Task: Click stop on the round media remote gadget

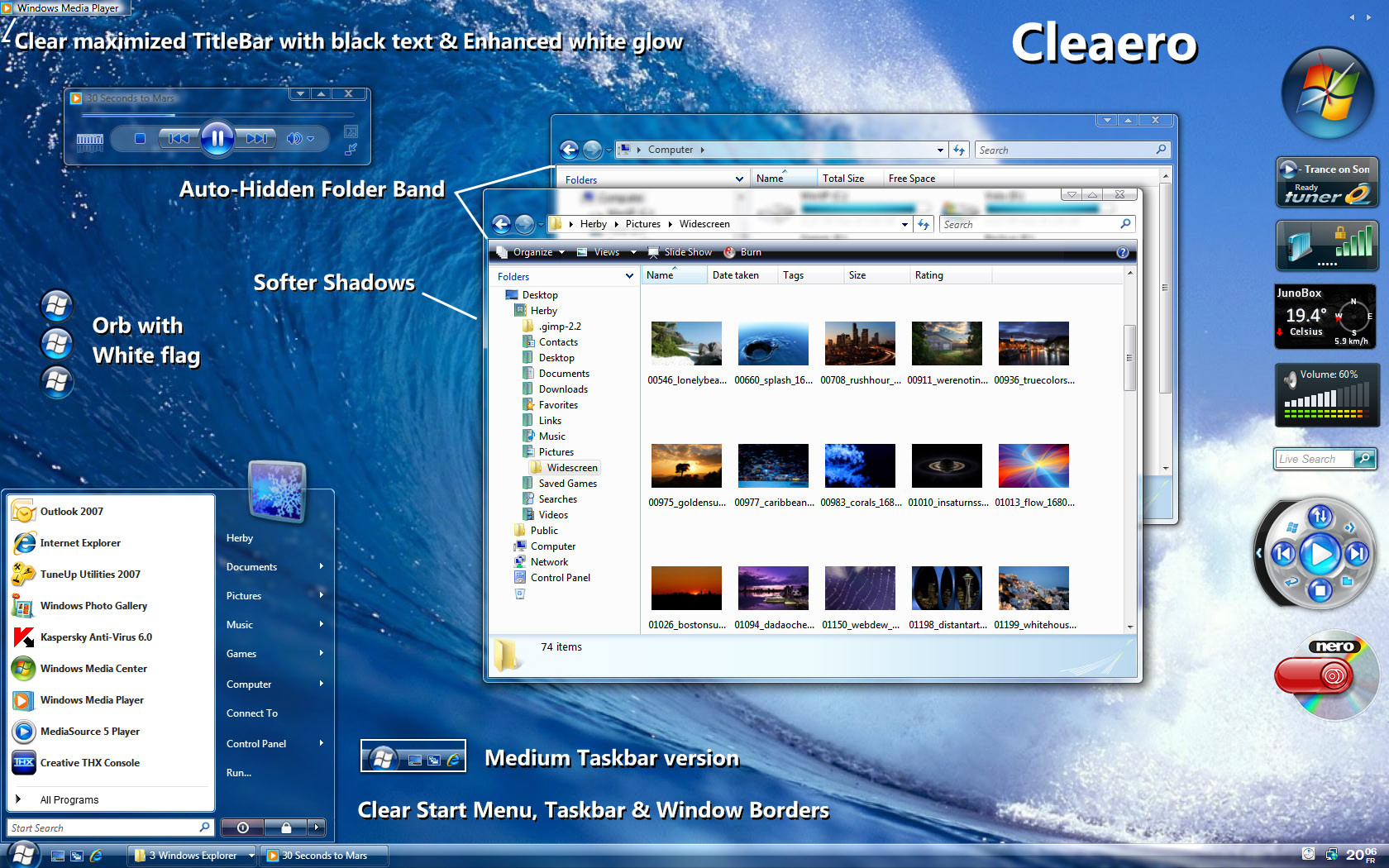Action: 1320,589
